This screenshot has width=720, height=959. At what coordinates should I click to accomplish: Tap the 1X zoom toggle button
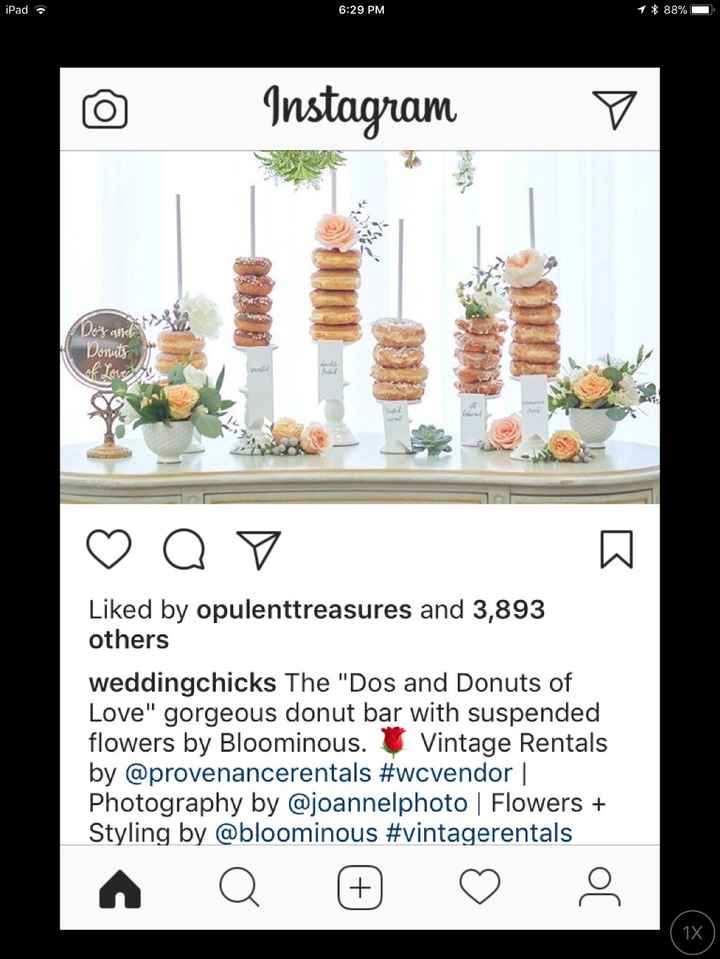click(x=692, y=932)
